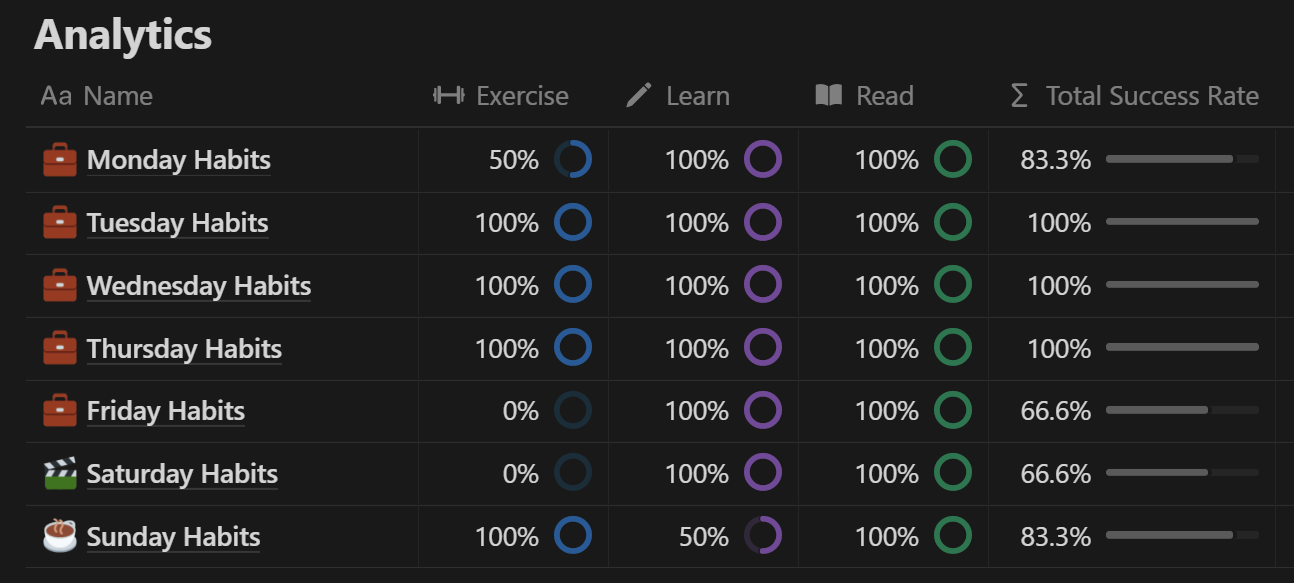Click the Analytics database title
Image resolution: width=1294 pixels, height=583 pixels.
pos(123,35)
